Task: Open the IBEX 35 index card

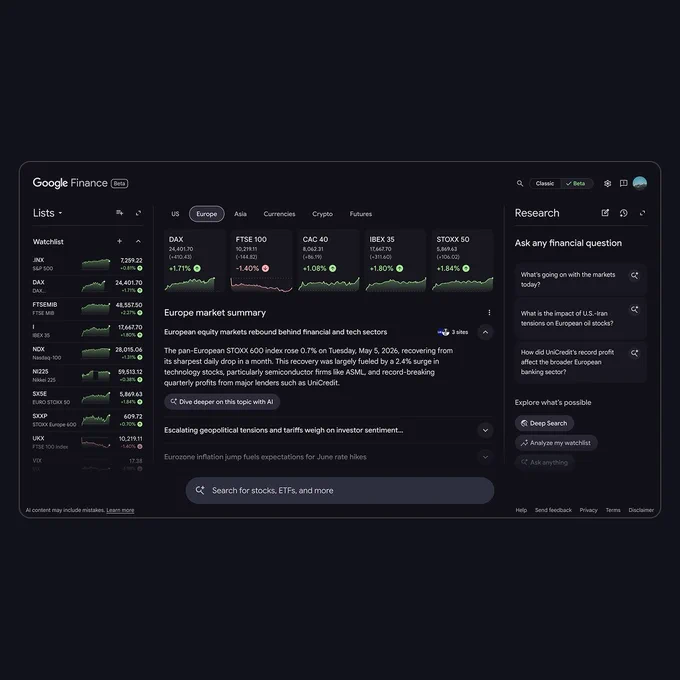Action: coord(396,261)
